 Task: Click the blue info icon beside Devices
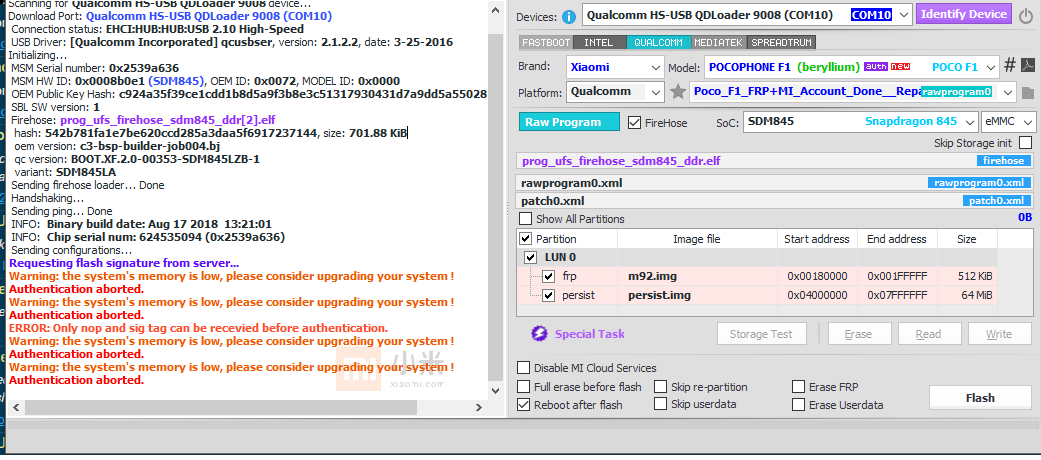pos(569,16)
